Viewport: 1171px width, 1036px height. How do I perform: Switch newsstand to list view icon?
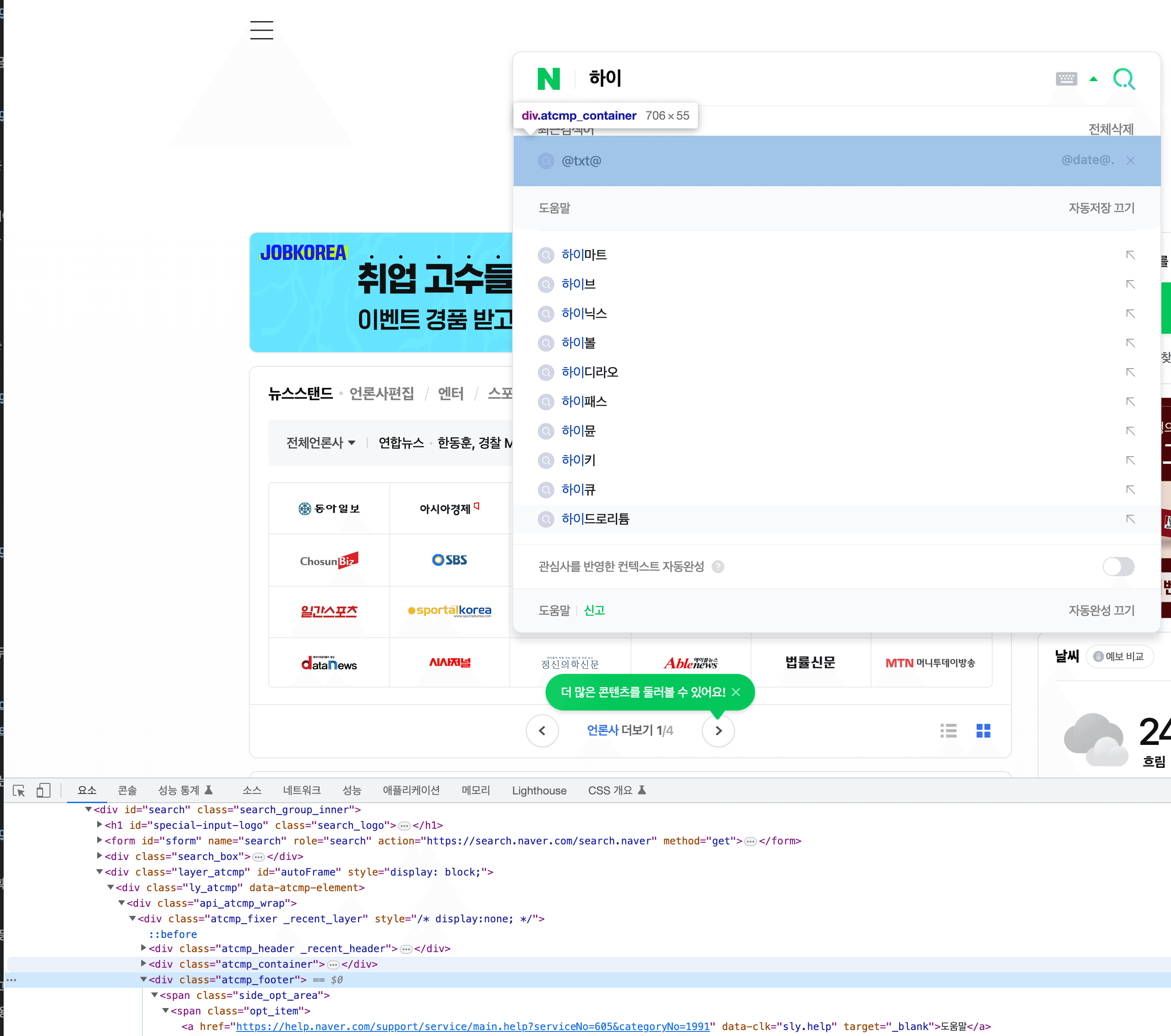point(948,730)
